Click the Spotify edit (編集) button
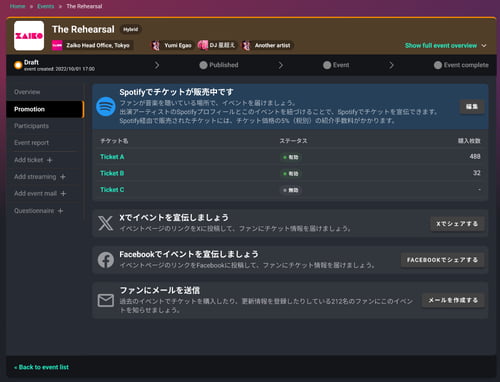Screen dimensions: 500x382 pyautogui.click(x=472, y=107)
